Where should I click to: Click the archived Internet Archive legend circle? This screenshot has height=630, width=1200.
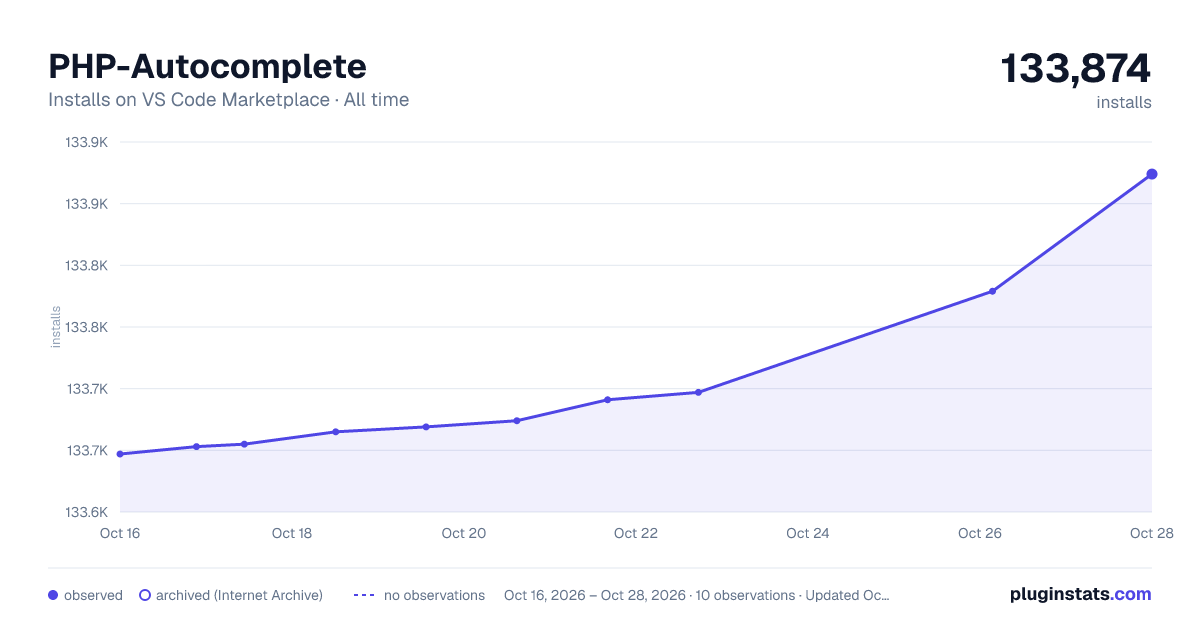pyautogui.click(x=145, y=595)
